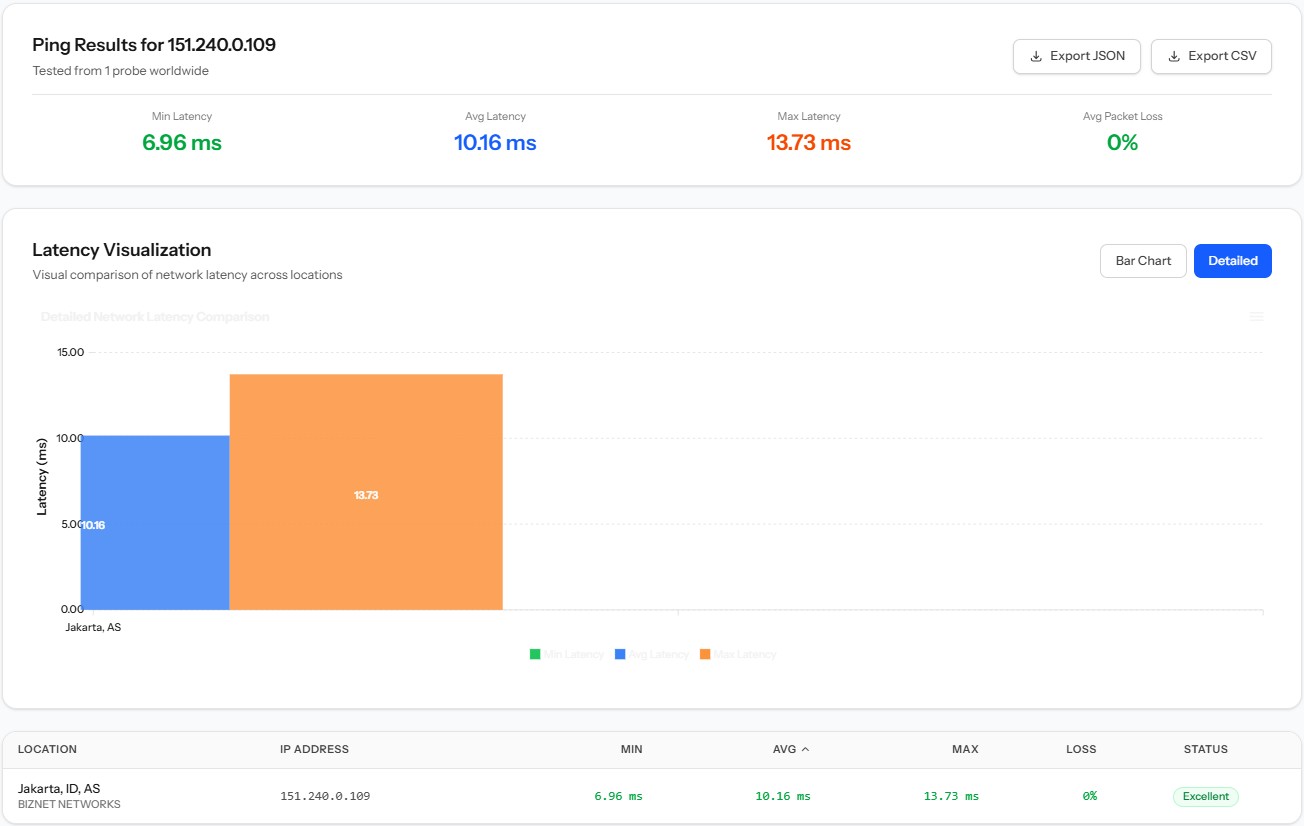
Task: Toggle Min Latency series in legend
Action: (x=567, y=654)
